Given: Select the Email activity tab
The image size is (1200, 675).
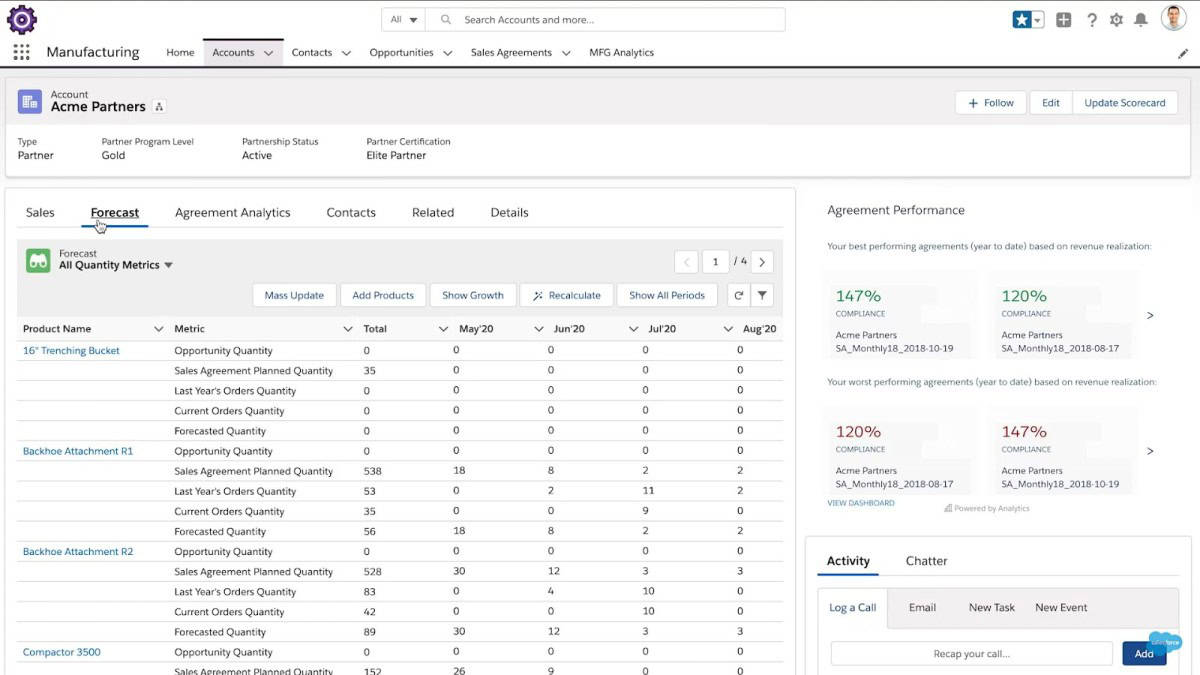Looking at the screenshot, I should coord(922,608).
